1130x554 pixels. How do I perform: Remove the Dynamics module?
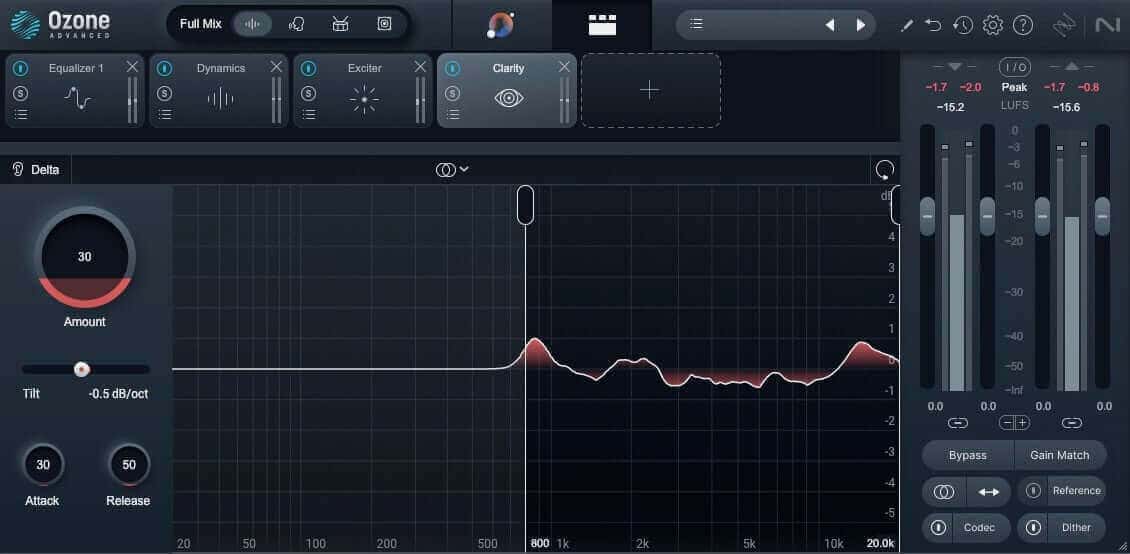[276, 67]
